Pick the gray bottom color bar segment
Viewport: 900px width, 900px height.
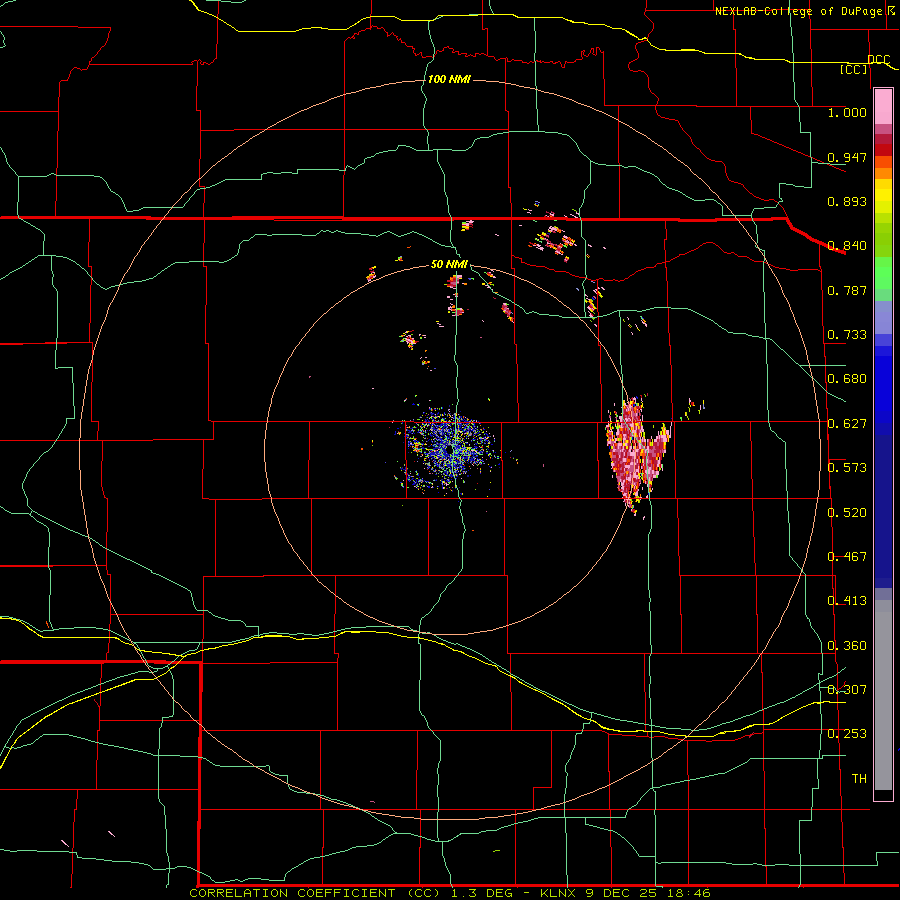[883, 695]
